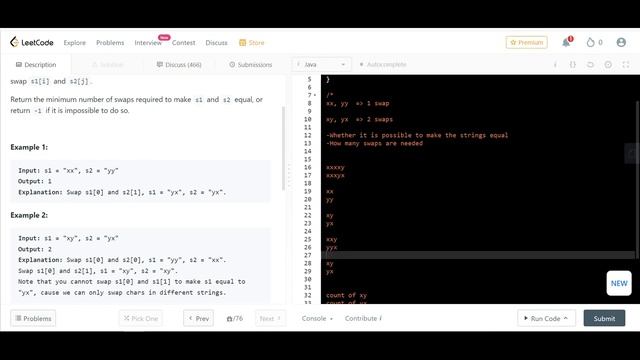Screen dimensions: 640x360
Task: Click the Submit button
Action: pos(604,318)
